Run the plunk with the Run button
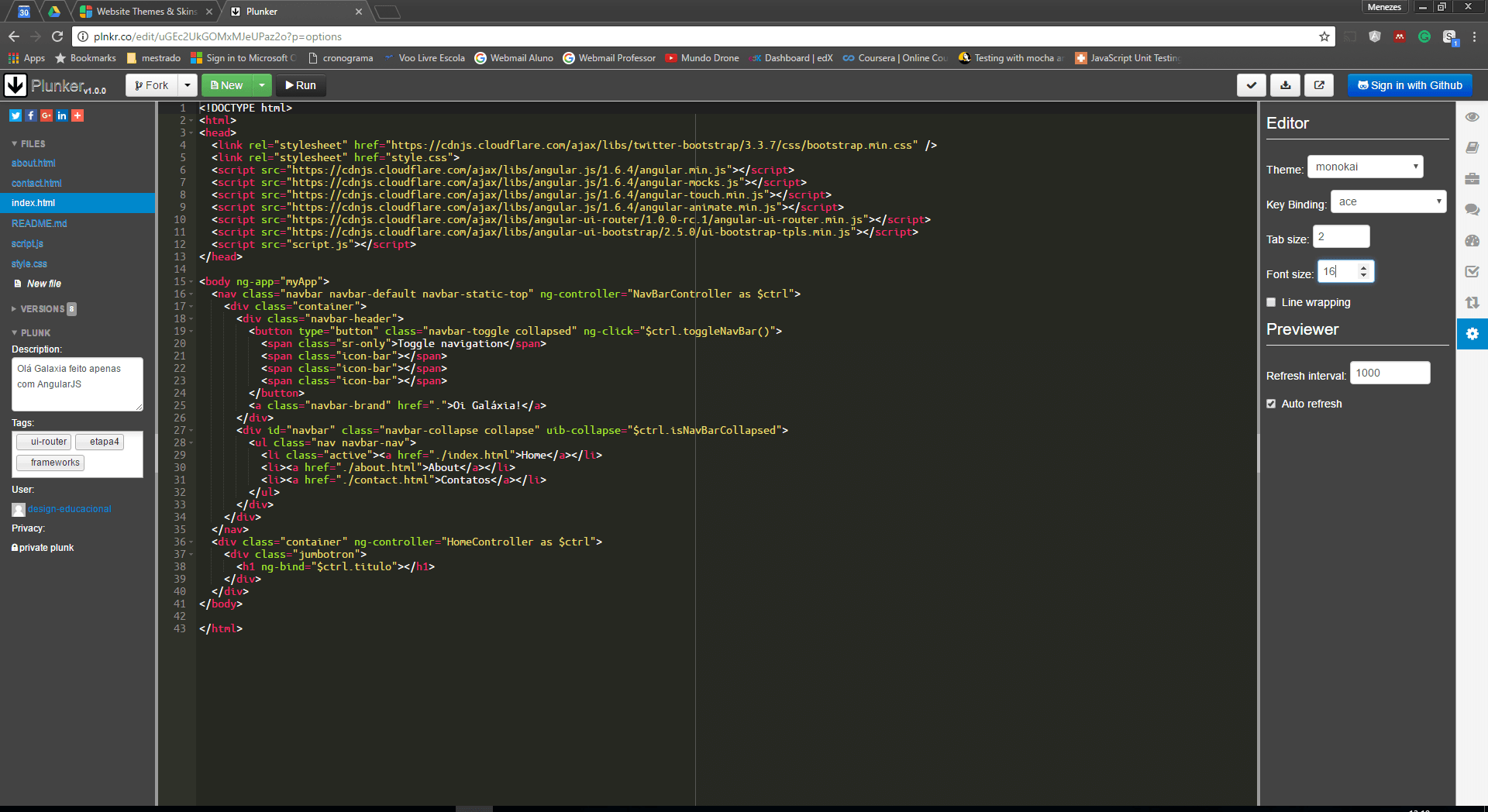This screenshot has width=1488, height=812. tap(301, 85)
